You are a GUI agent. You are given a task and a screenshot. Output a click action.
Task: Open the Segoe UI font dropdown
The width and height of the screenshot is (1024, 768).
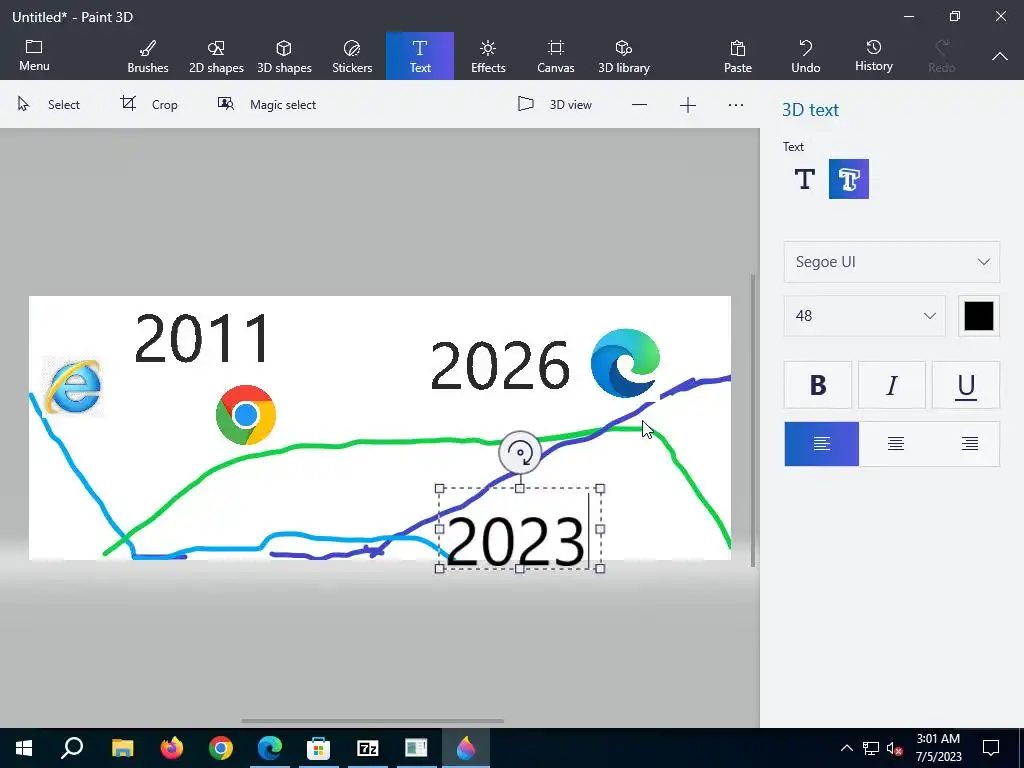891,262
